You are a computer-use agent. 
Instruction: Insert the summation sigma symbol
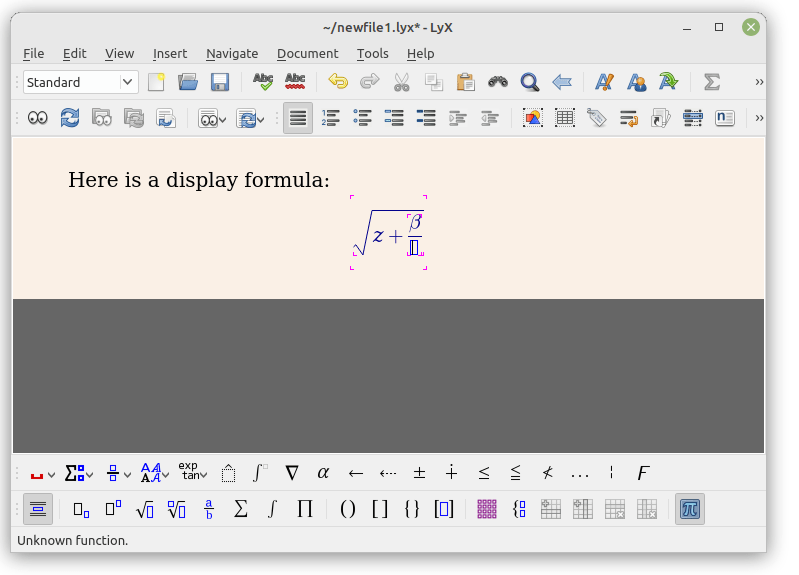click(240, 509)
